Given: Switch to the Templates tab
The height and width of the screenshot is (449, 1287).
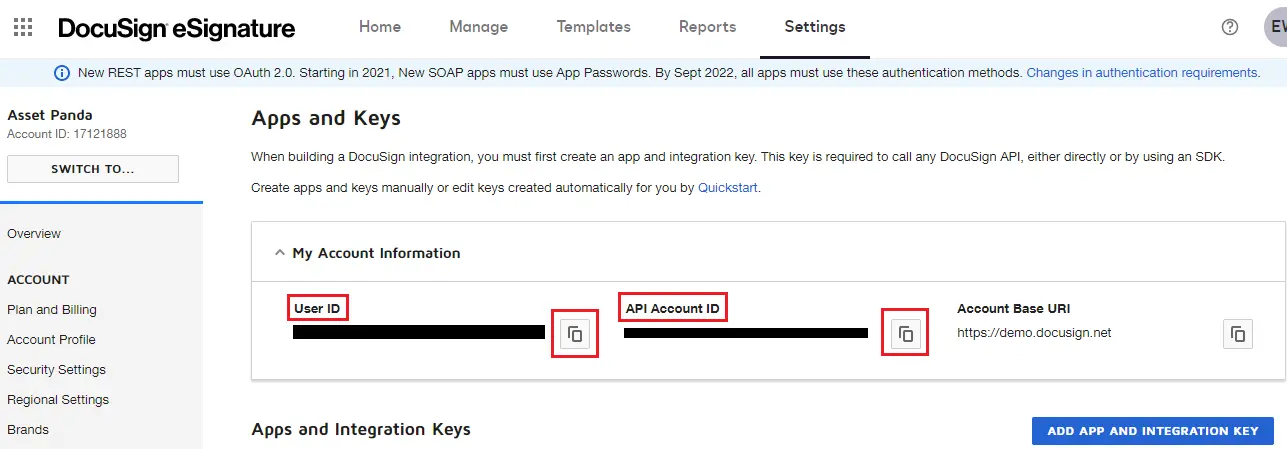Looking at the screenshot, I should (x=593, y=27).
